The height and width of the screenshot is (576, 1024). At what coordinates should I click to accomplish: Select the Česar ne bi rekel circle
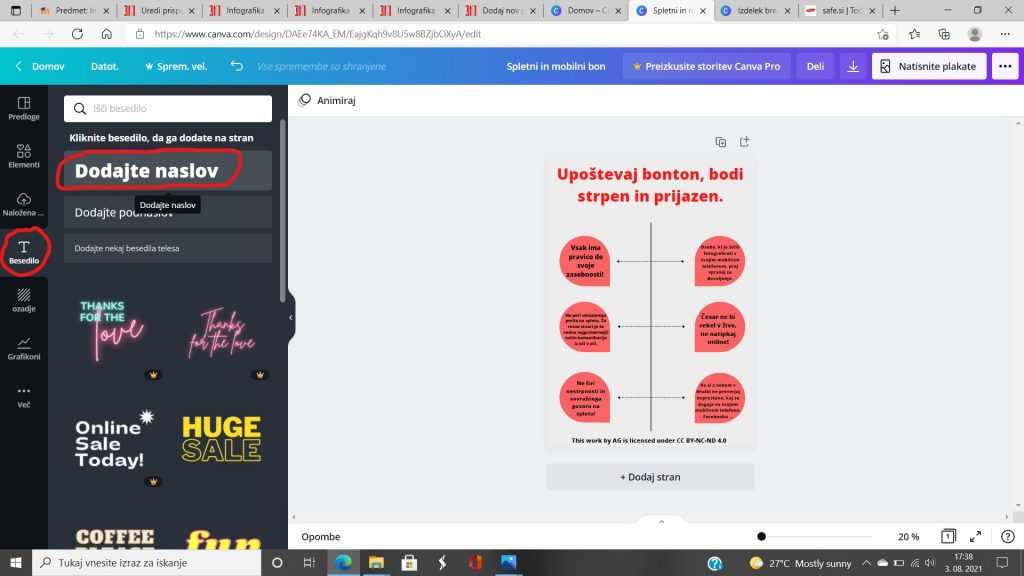point(719,327)
